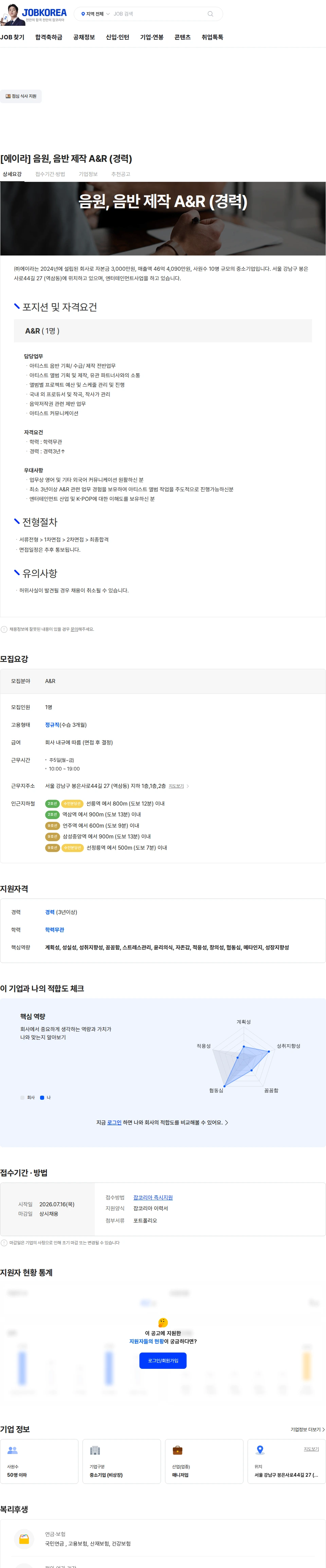This screenshot has width=326, height=1568.
Task: Click the 위치 map pin icon
Action: point(260,1451)
